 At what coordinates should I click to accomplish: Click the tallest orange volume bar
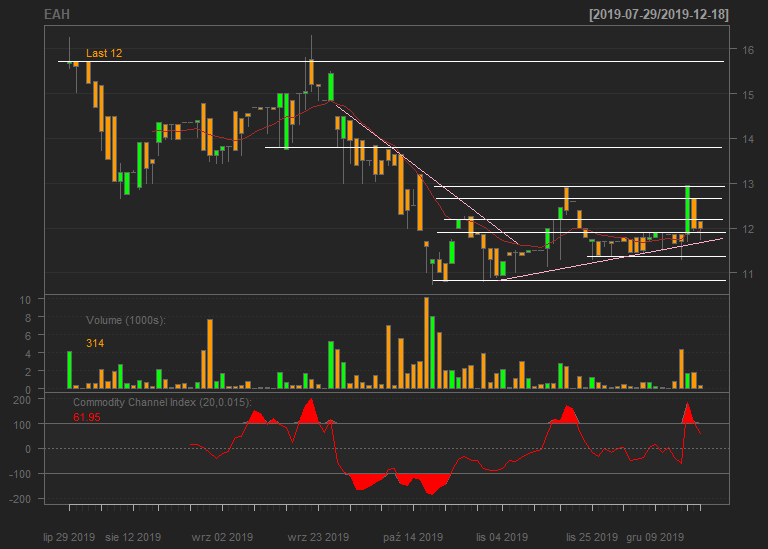click(426, 343)
